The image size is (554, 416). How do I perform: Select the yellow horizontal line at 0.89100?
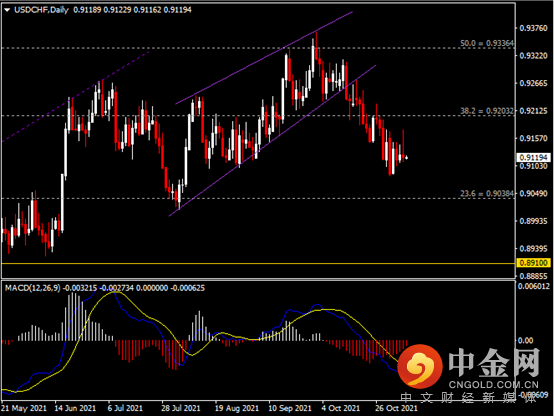pyautogui.click(x=258, y=263)
